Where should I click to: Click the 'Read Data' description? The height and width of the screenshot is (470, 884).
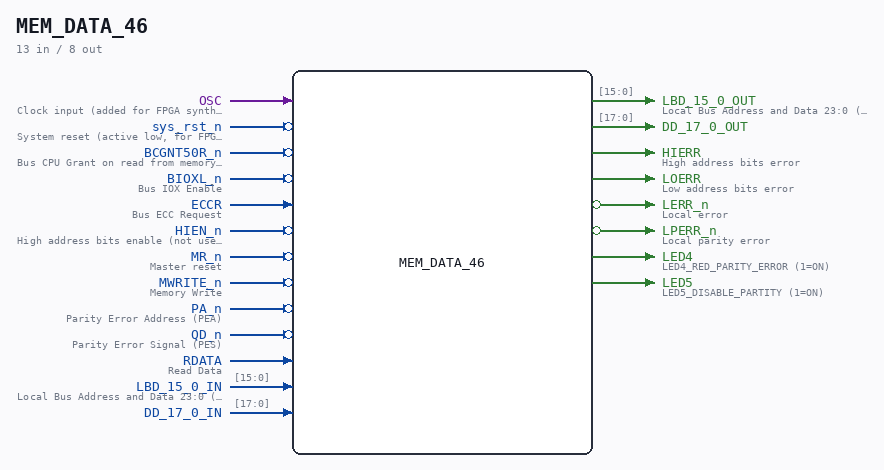pos(195,370)
